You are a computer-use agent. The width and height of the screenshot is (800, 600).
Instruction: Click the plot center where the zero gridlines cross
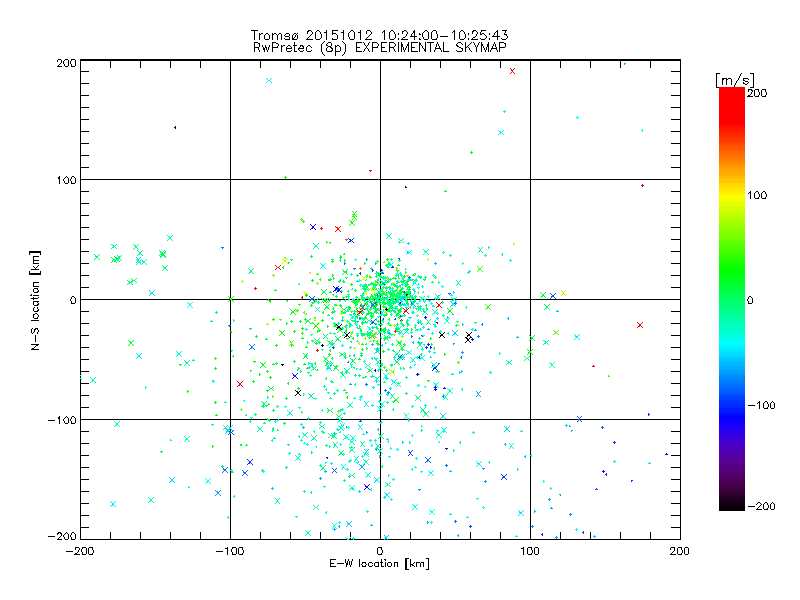point(380,299)
